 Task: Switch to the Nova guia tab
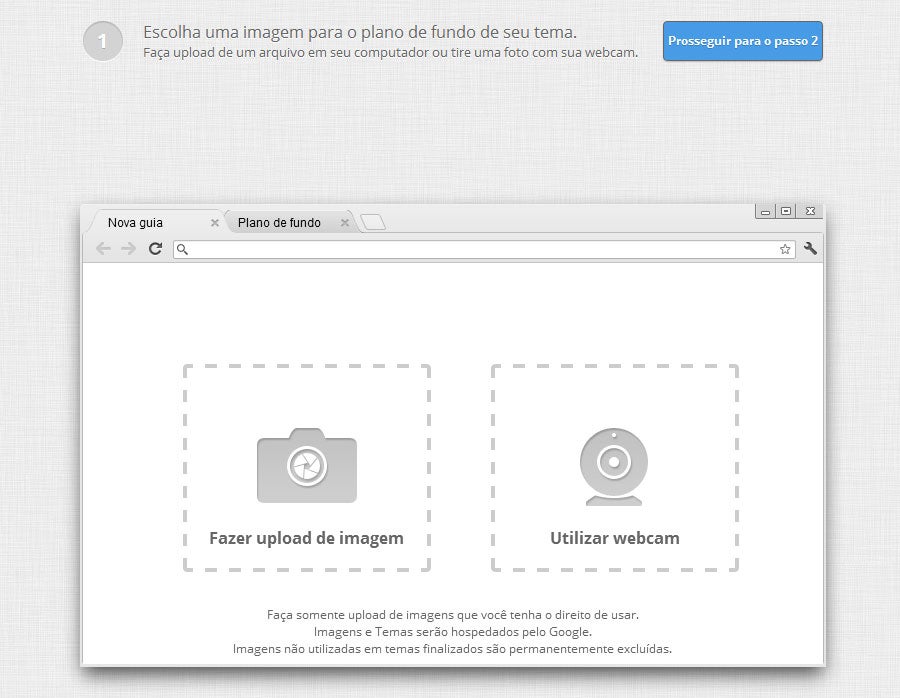tap(136, 223)
